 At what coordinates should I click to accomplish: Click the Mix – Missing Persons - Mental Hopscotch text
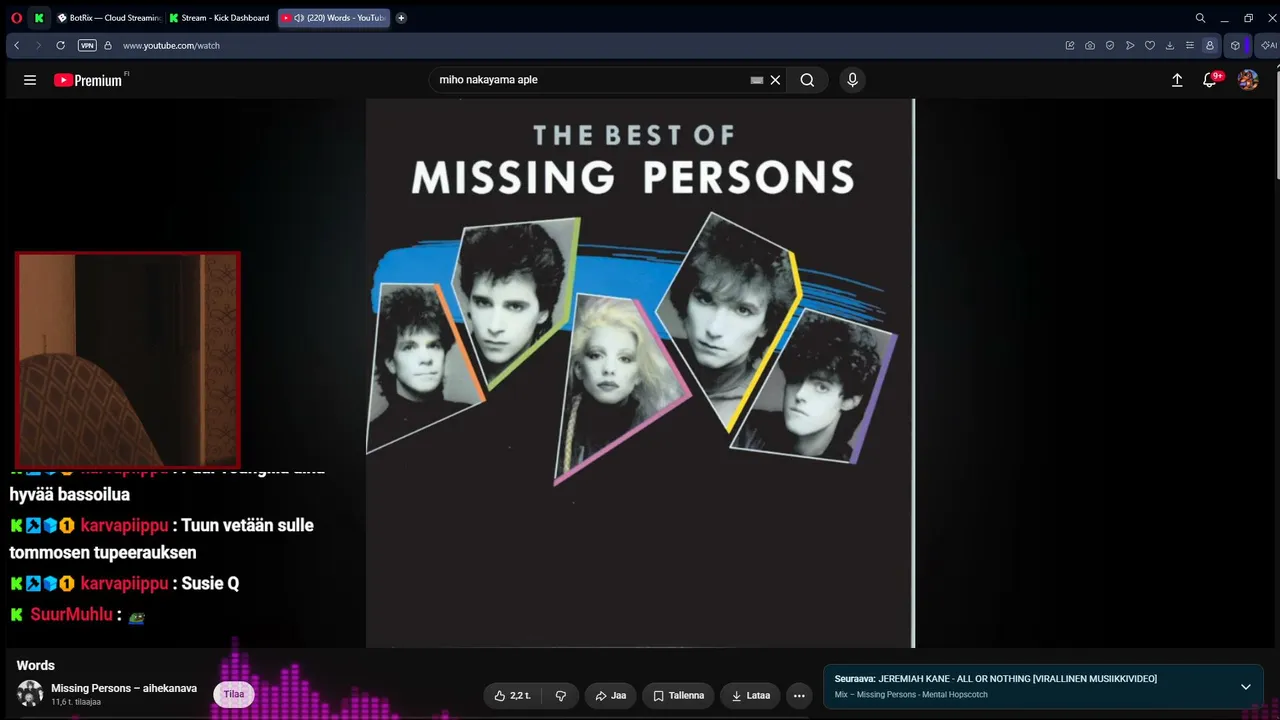(x=911, y=695)
